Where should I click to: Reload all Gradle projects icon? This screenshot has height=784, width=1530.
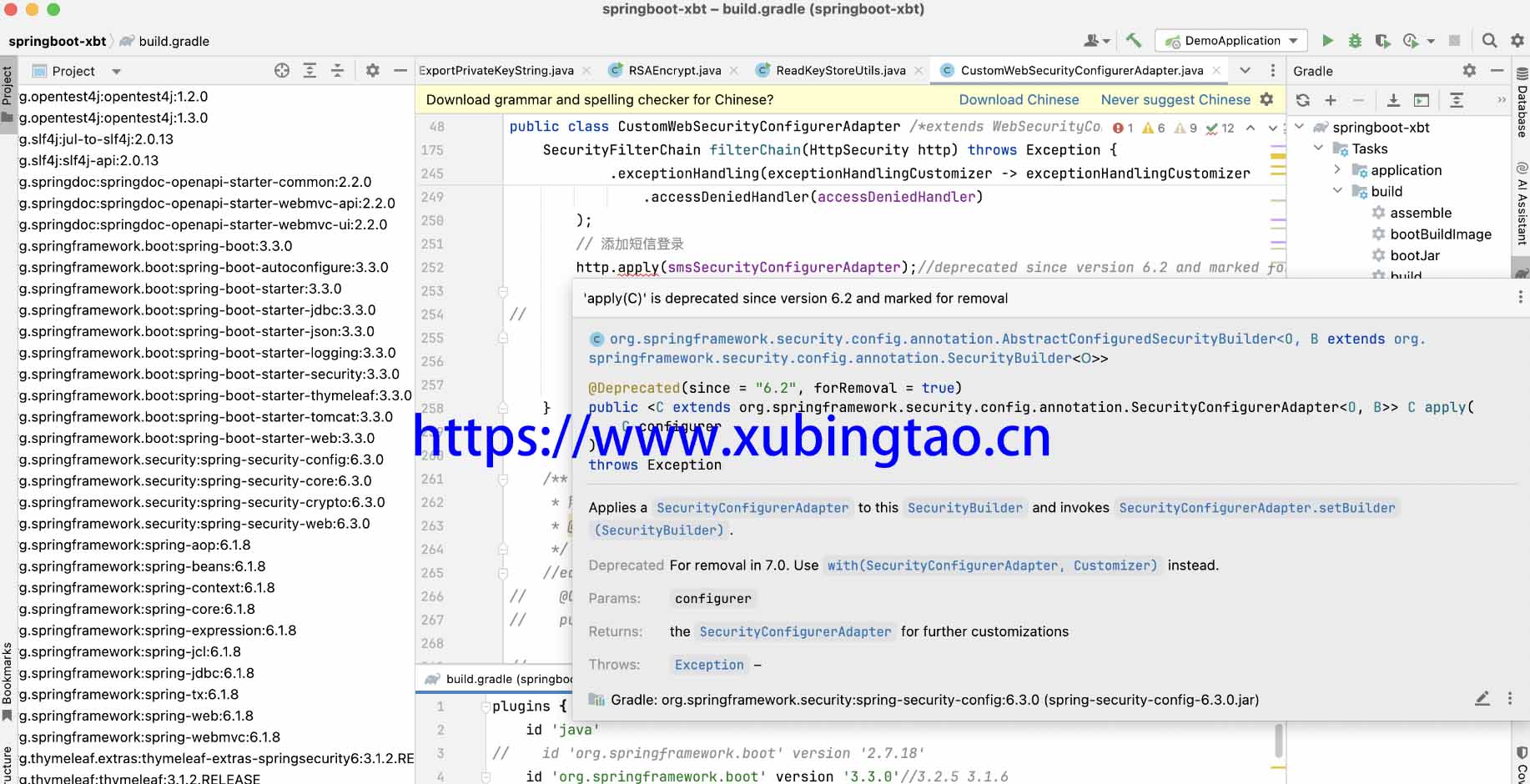[x=1303, y=100]
